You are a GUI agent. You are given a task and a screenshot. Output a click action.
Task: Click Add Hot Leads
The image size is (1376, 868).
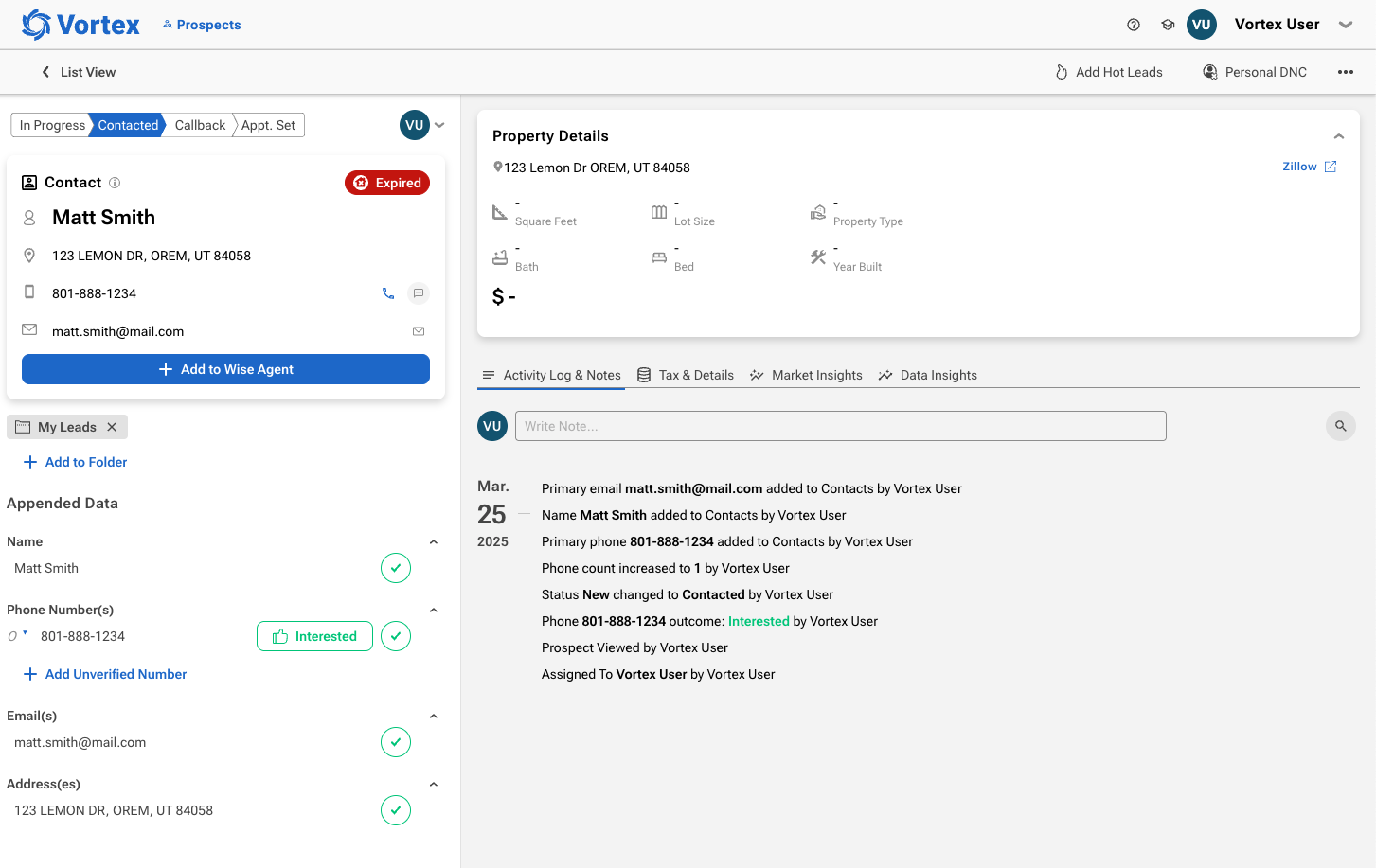(x=1109, y=72)
